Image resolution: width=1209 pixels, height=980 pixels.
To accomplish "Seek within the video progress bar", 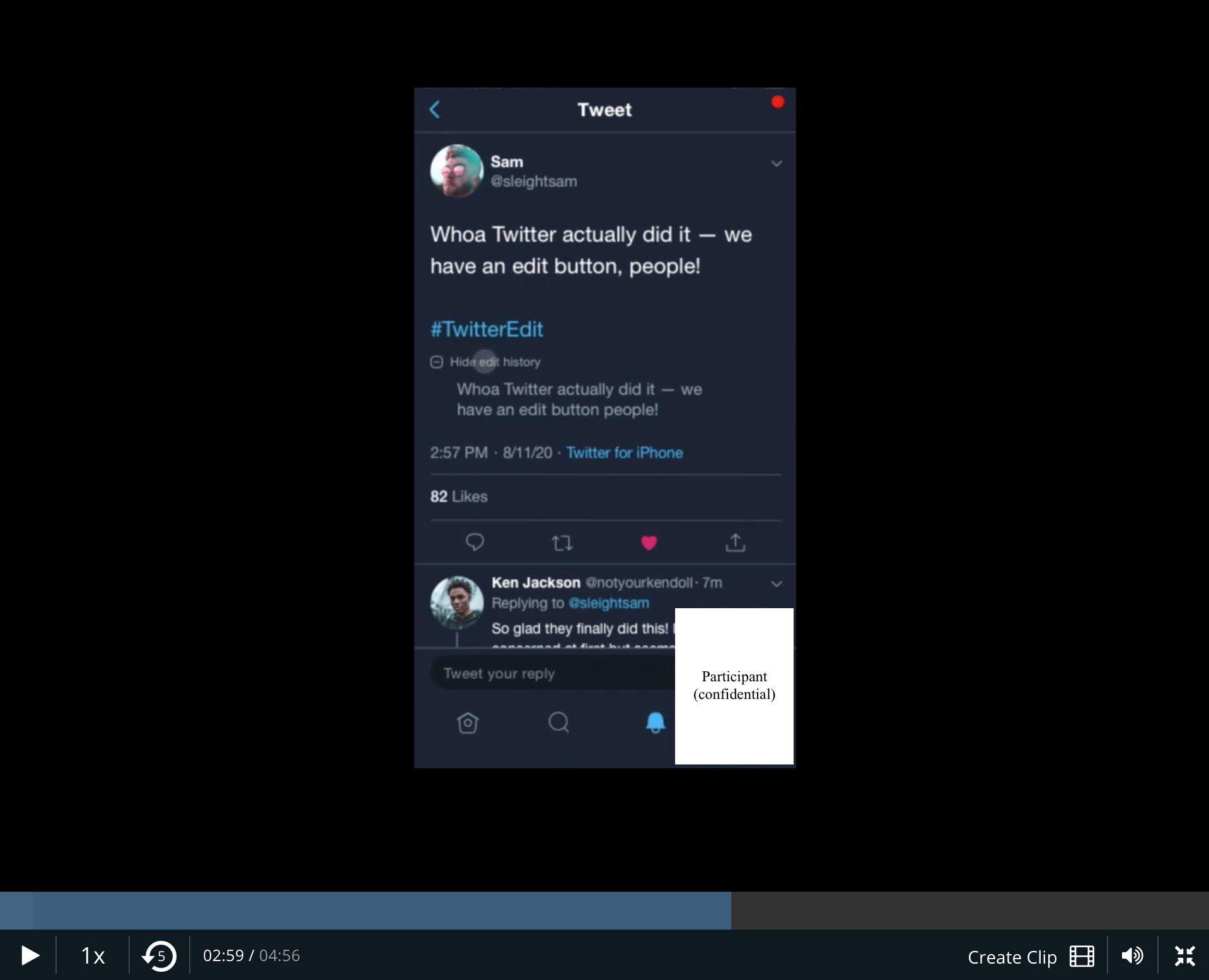I will [x=604, y=911].
